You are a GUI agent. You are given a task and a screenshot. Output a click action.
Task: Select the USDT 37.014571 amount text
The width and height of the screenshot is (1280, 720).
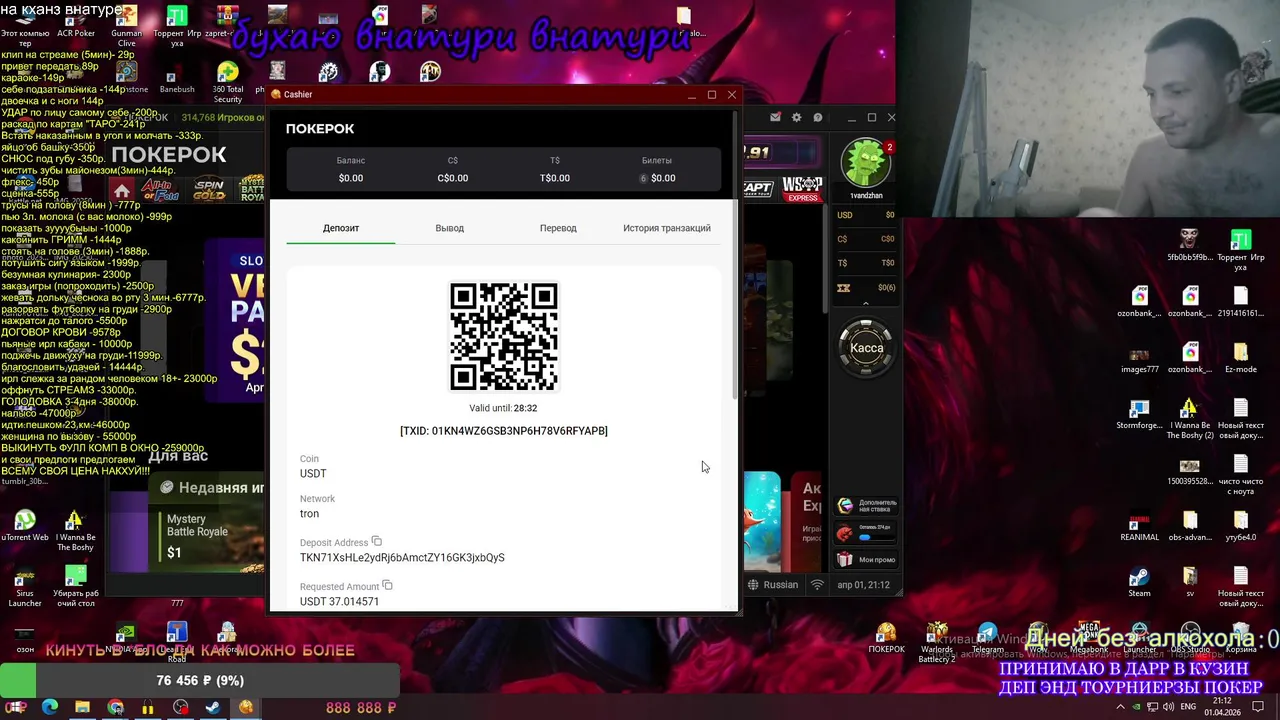click(x=339, y=602)
